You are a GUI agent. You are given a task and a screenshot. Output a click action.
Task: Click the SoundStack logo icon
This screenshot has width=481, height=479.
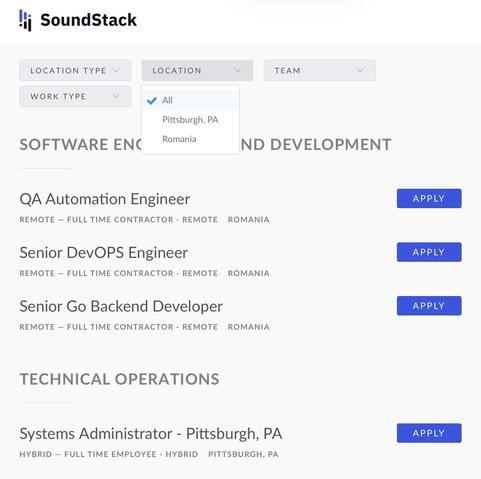(25, 20)
